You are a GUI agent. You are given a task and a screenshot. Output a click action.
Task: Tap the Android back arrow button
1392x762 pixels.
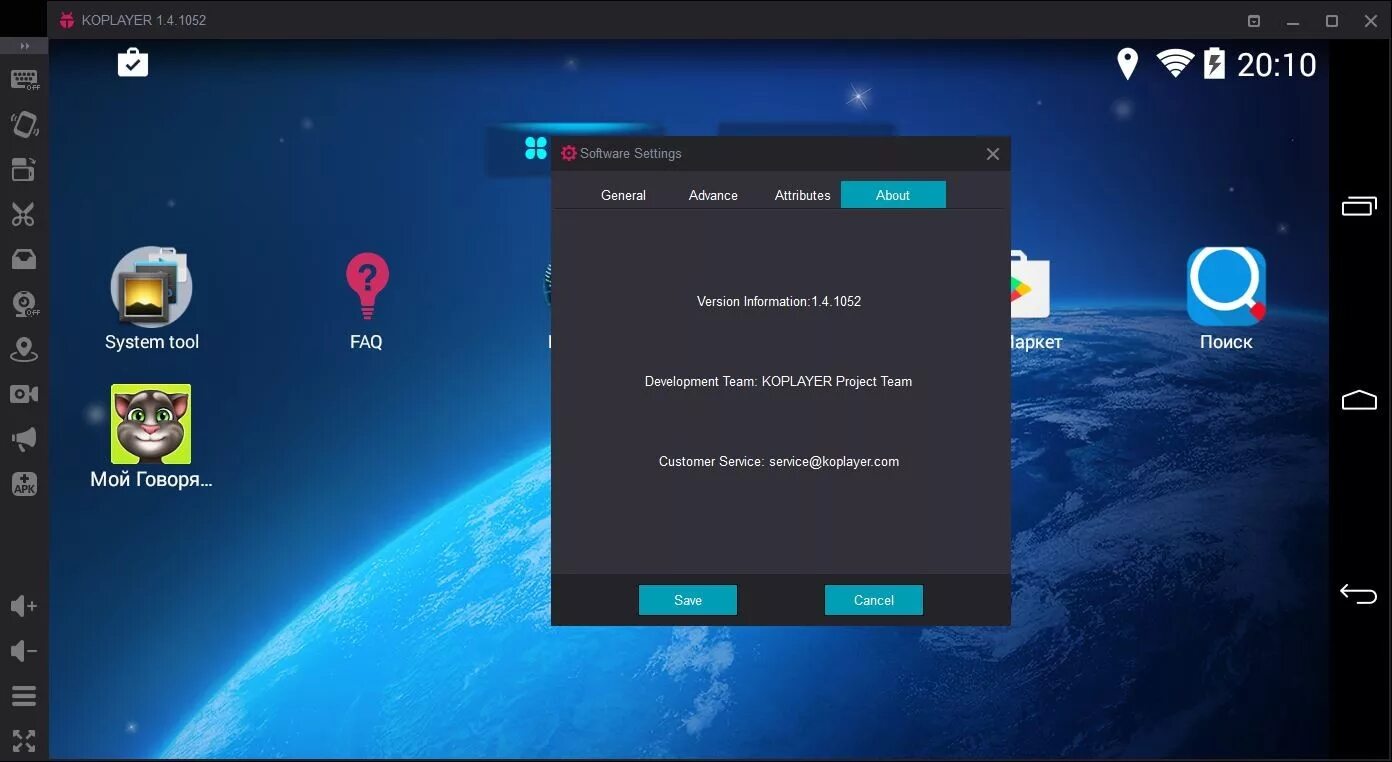[x=1359, y=593]
